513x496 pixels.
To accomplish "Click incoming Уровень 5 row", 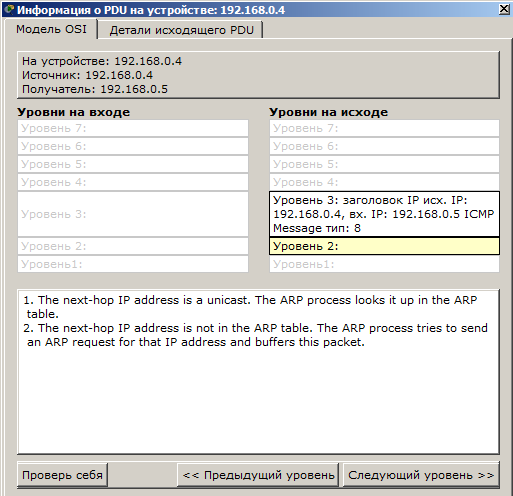I will click(x=133, y=164).
